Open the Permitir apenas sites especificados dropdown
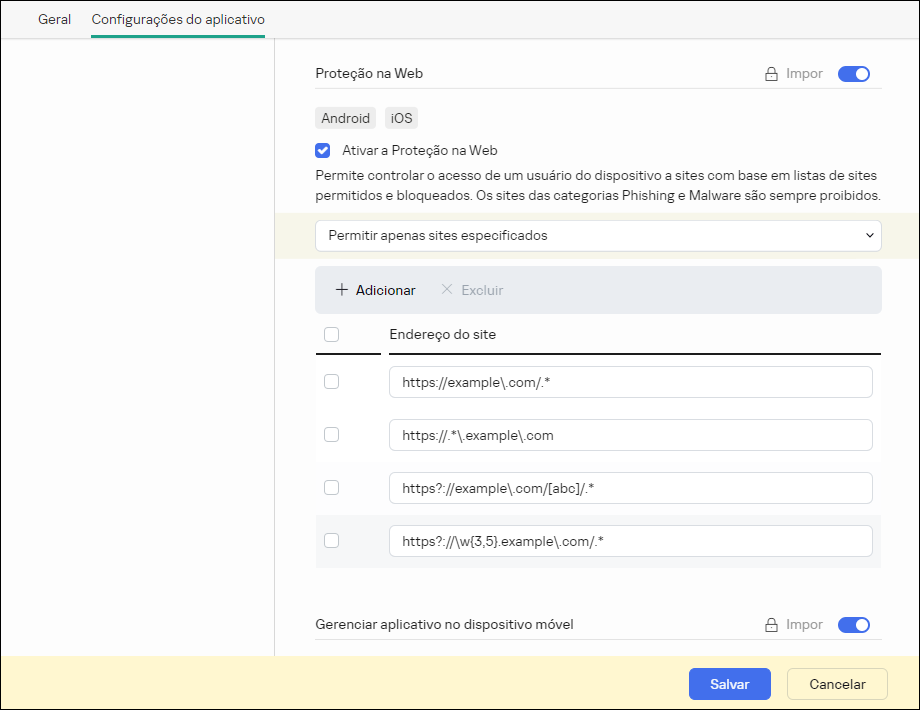Viewport: 920px width, 710px height. tap(598, 236)
